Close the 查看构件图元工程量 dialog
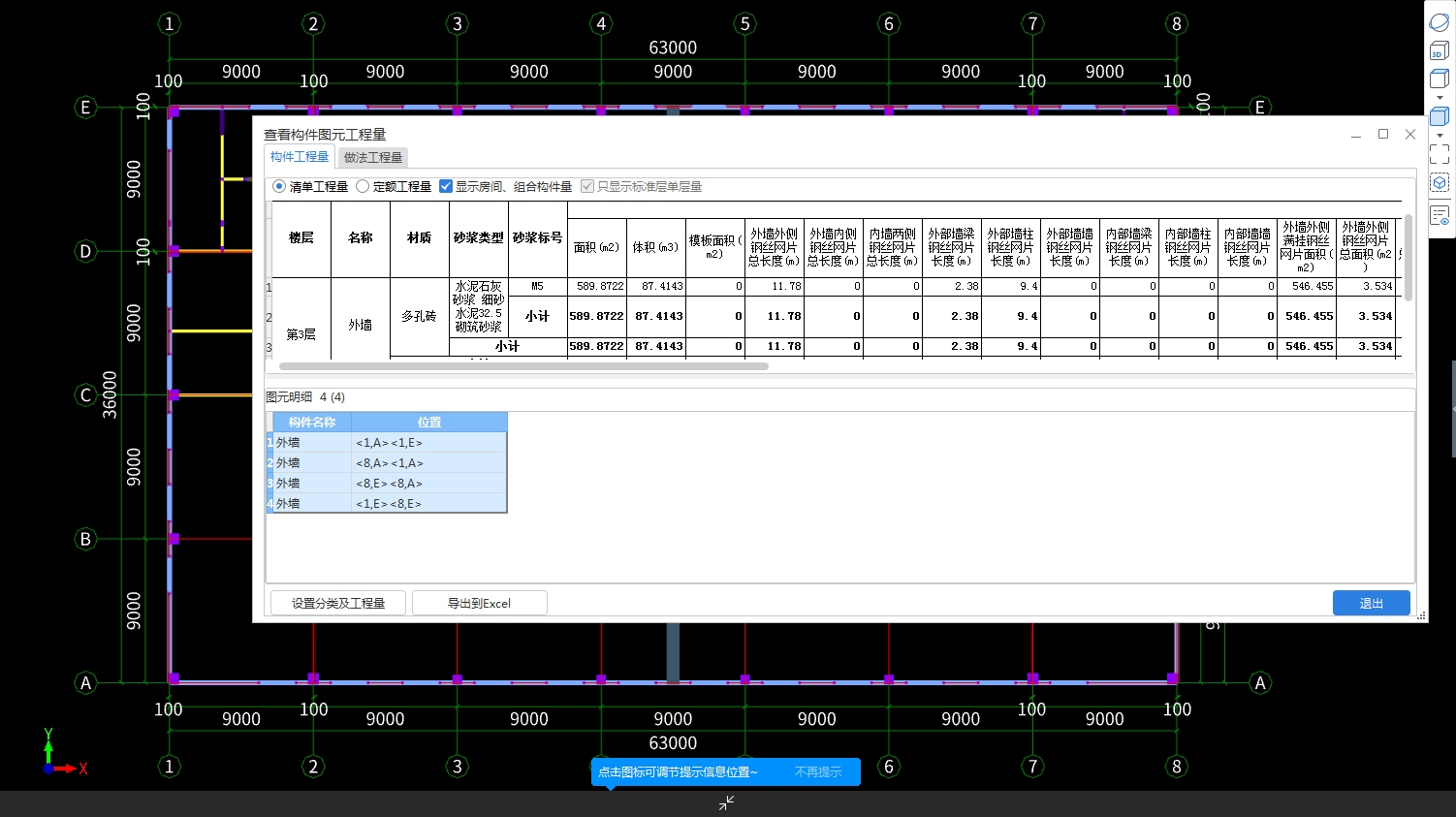The image size is (1456, 817). tap(1410, 134)
